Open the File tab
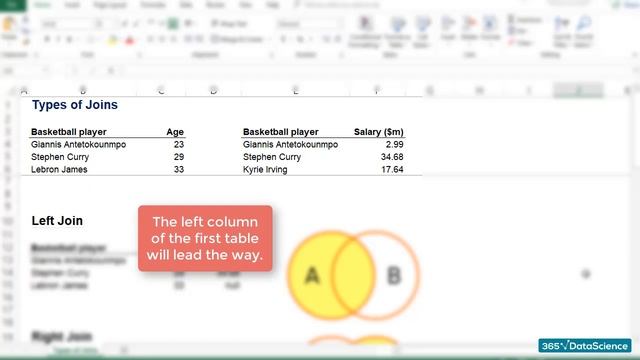This screenshot has width=640, height=360. (12, 5)
